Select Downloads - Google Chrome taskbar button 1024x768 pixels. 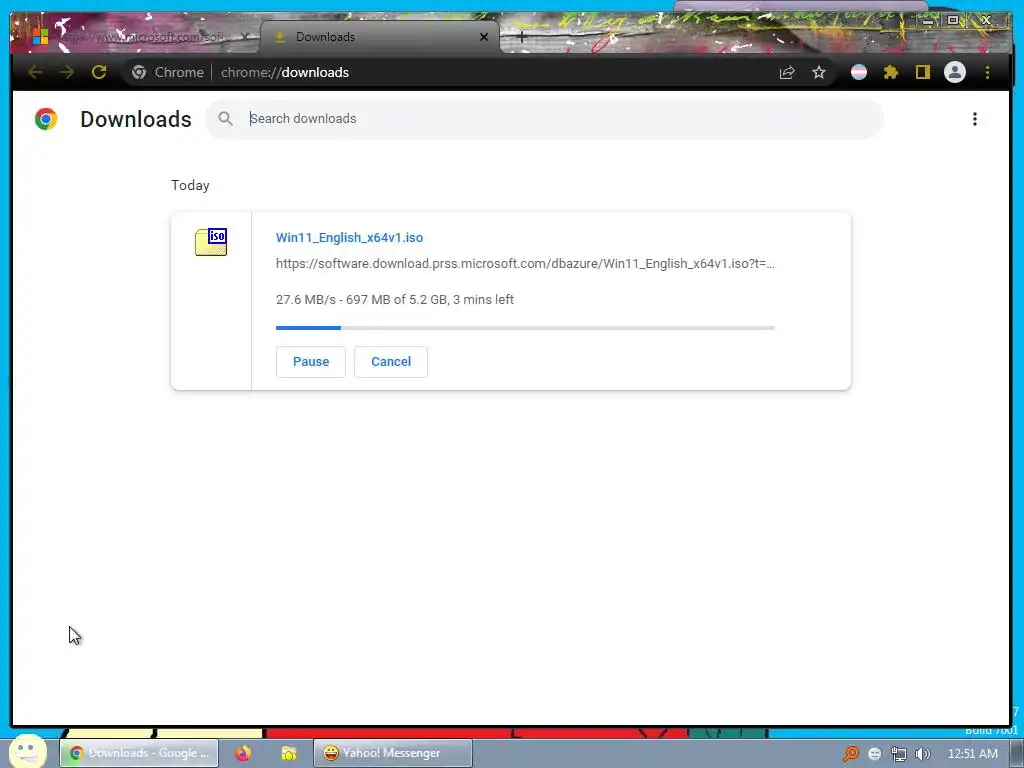coord(139,753)
